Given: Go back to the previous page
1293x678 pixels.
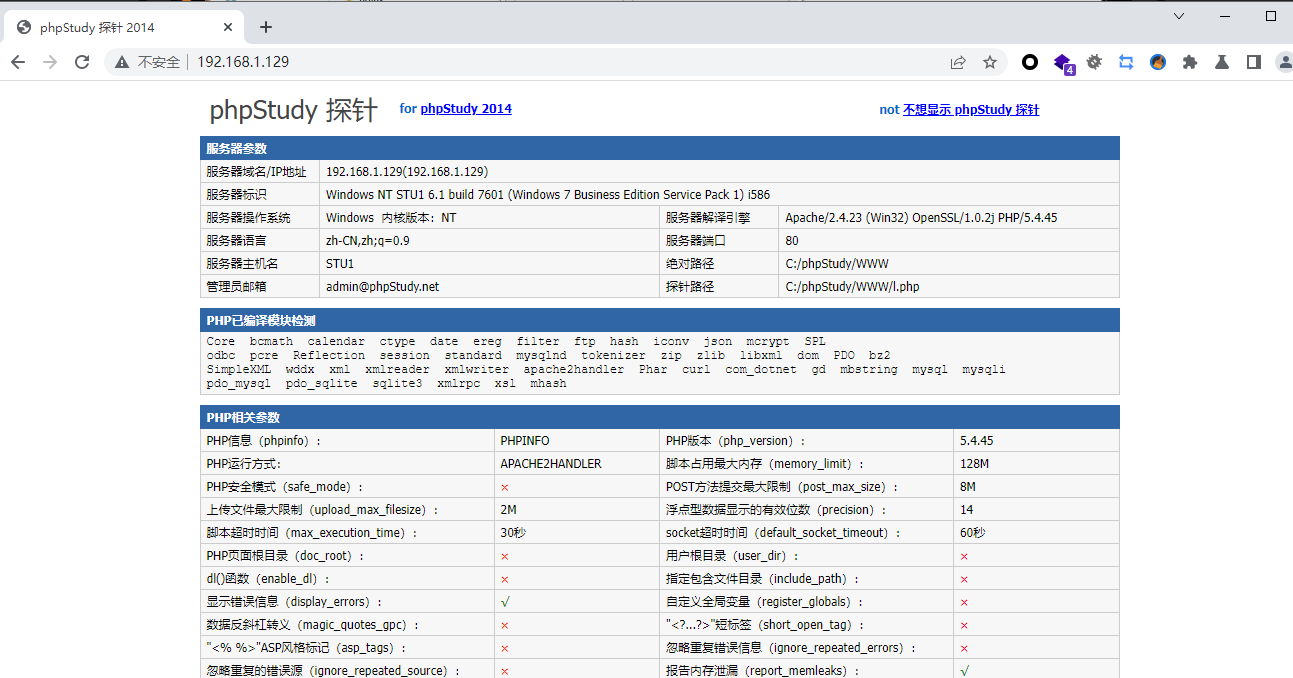Looking at the screenshot, I should (18, 62).
